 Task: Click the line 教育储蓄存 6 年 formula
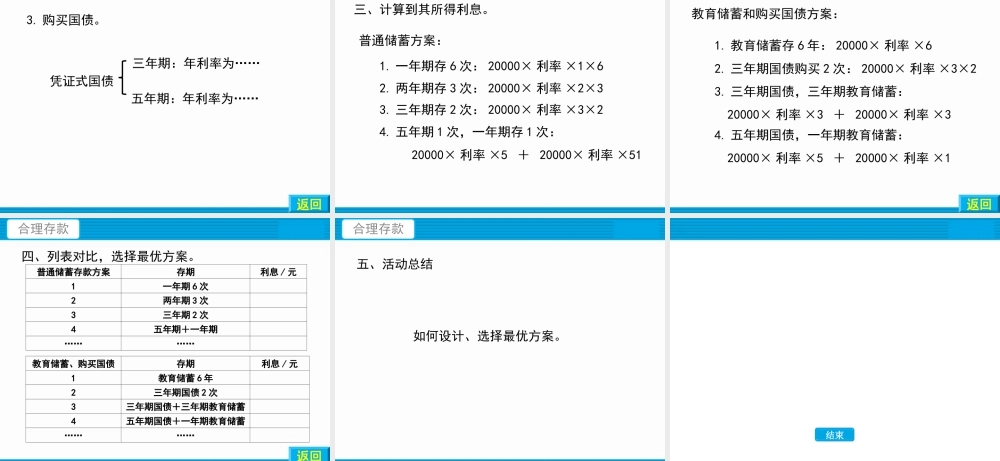[x=823, y=46]
